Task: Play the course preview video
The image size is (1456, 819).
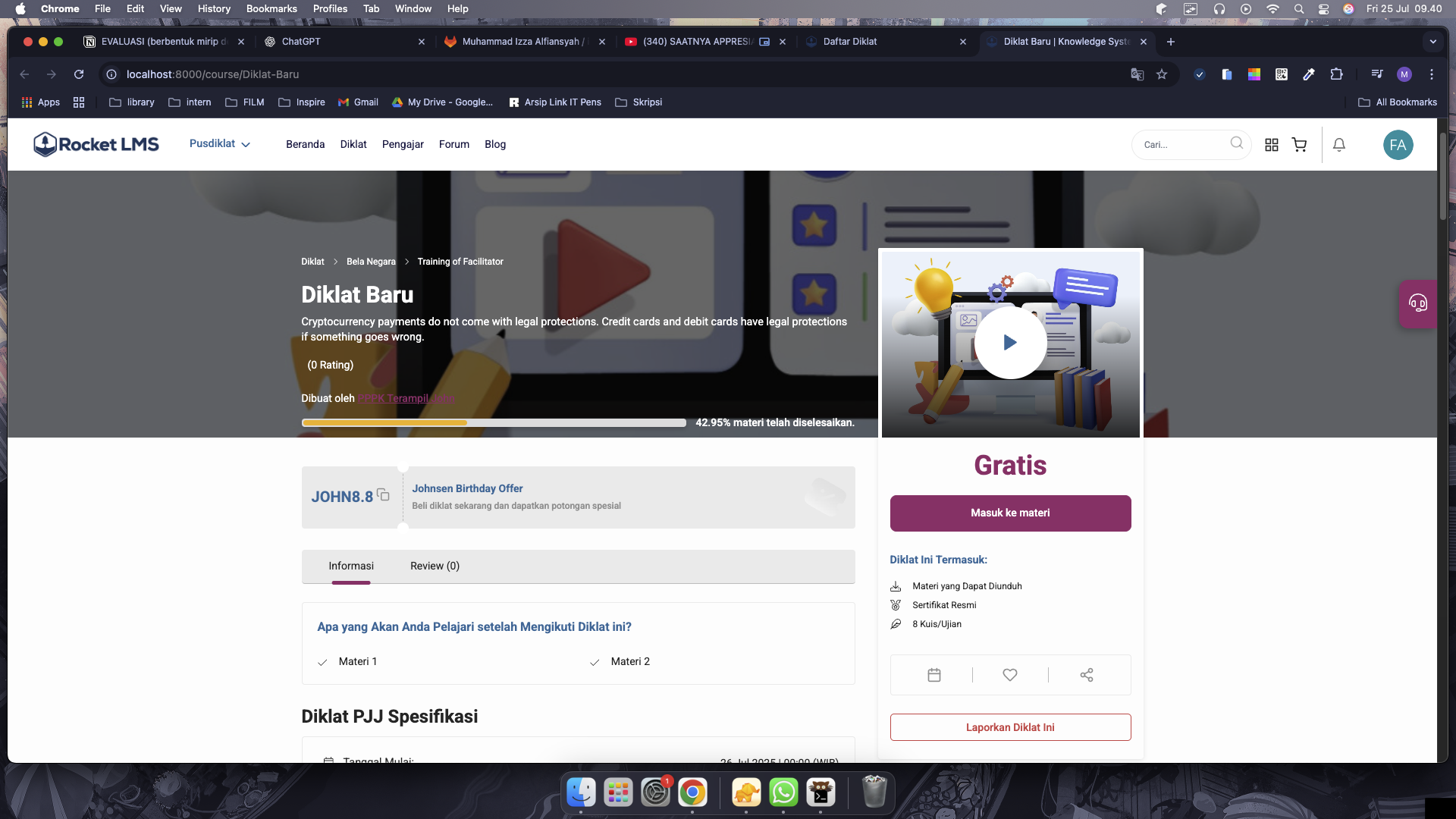Action: [x=1010, y=343]
